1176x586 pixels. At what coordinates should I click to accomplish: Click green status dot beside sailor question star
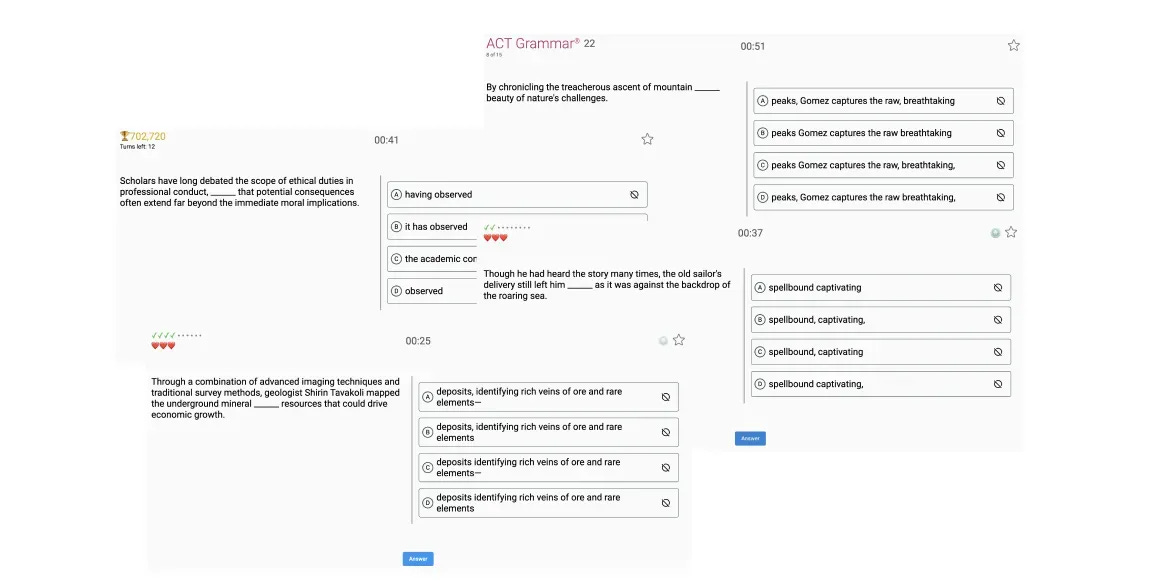(995, 233)
